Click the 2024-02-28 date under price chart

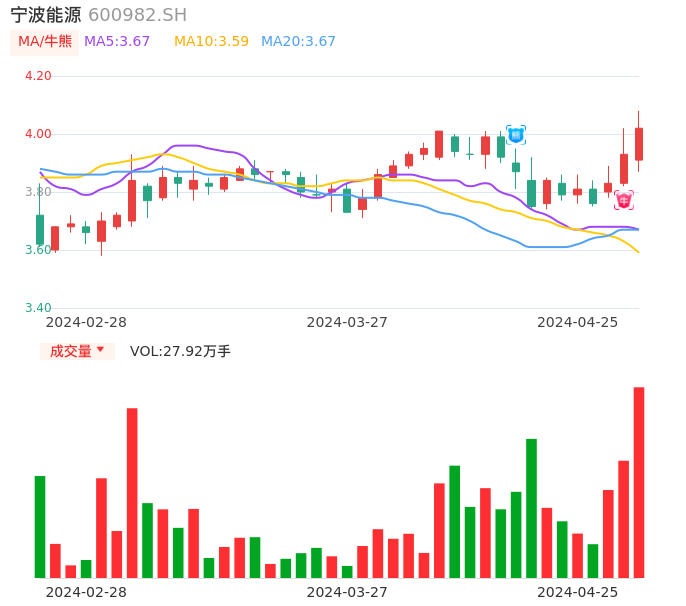pos(86,322)
